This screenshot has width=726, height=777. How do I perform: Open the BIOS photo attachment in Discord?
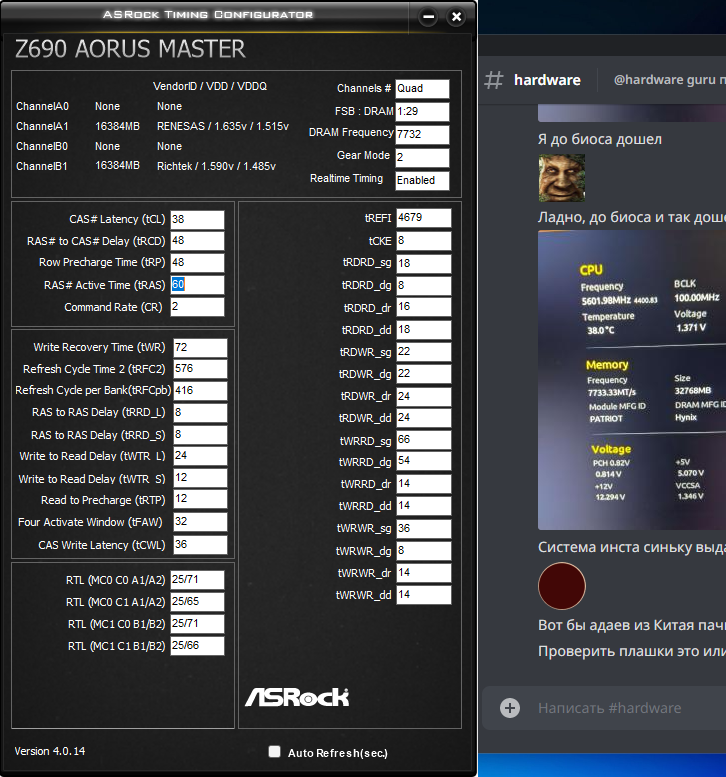point(632,380)
